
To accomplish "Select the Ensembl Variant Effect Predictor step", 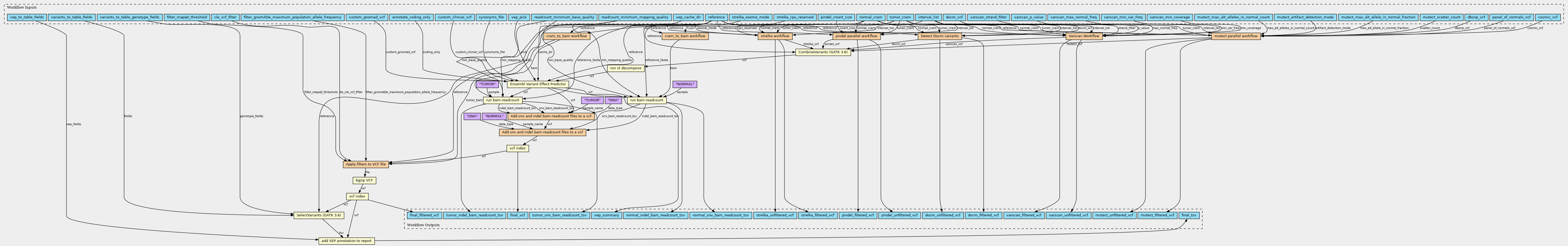I will click(x=537, y=84).
